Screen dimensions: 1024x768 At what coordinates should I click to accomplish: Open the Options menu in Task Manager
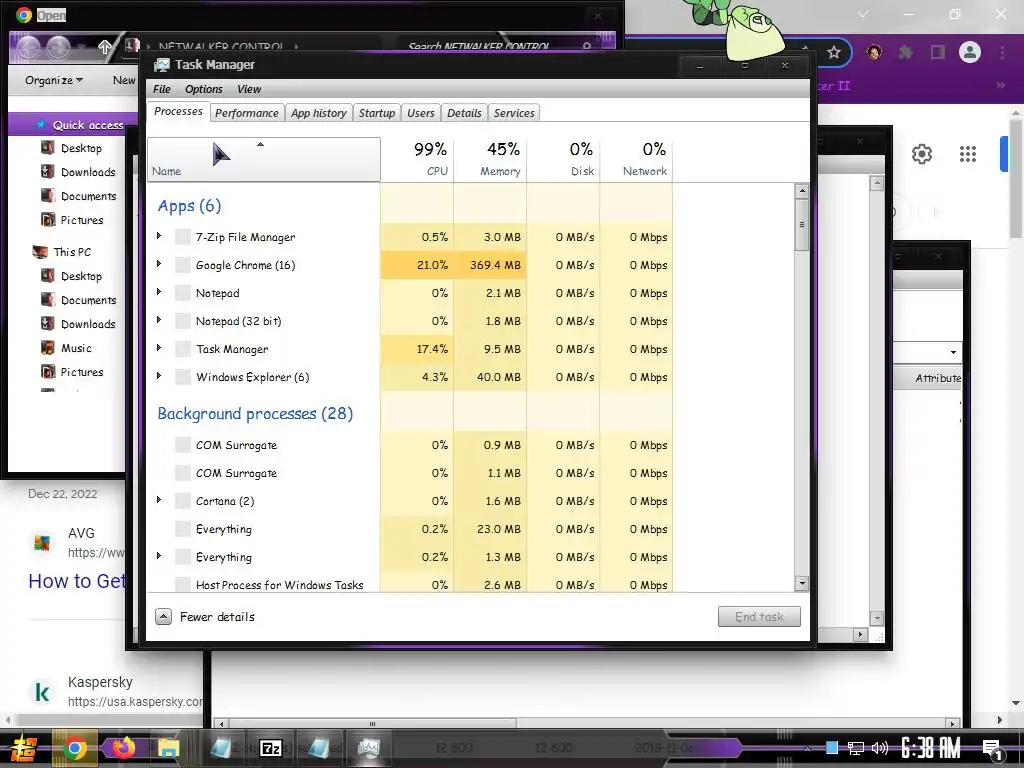204,89
